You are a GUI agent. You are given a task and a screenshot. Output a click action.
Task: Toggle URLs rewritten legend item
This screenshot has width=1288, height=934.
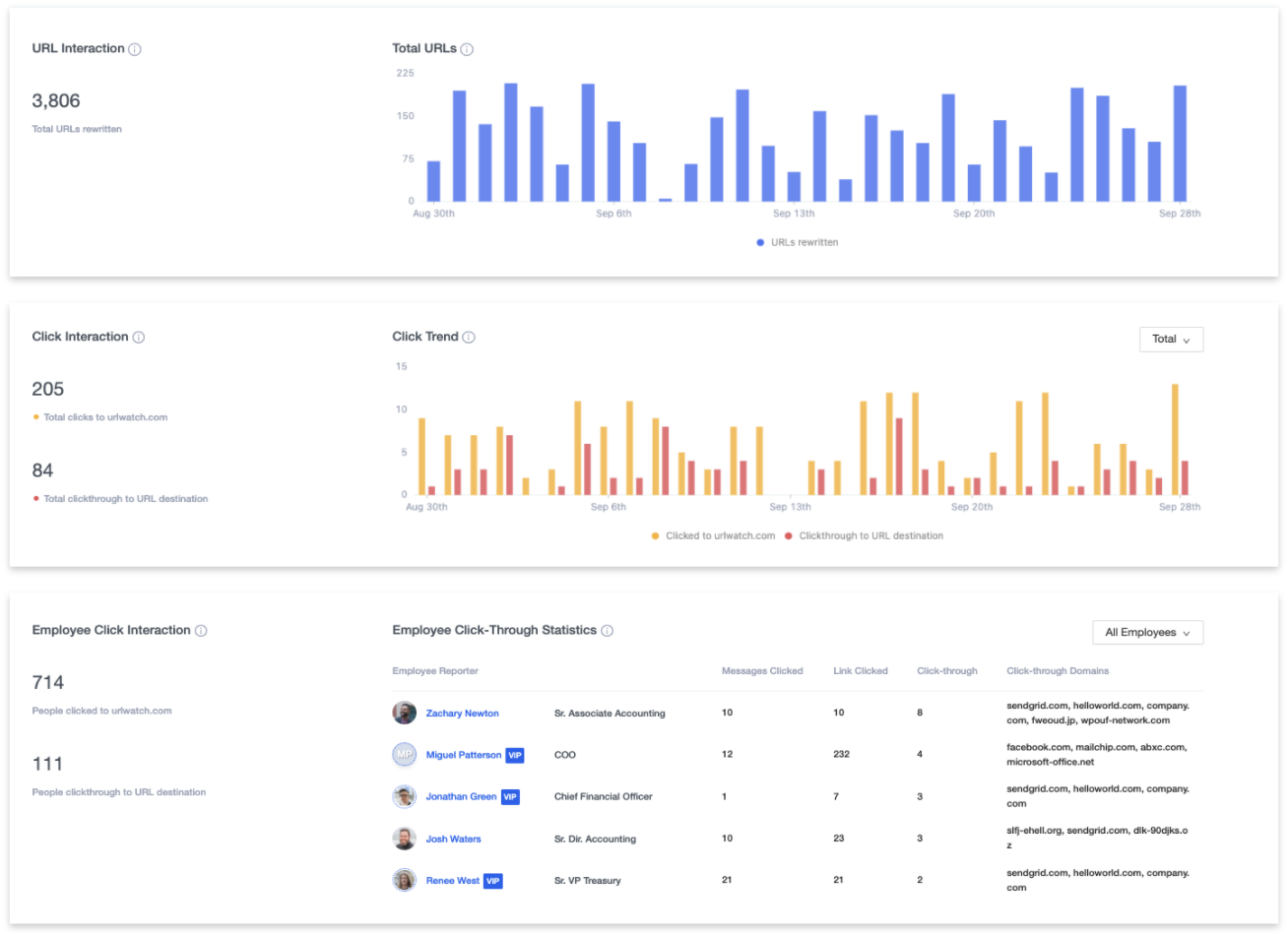[x=798, y=242]
